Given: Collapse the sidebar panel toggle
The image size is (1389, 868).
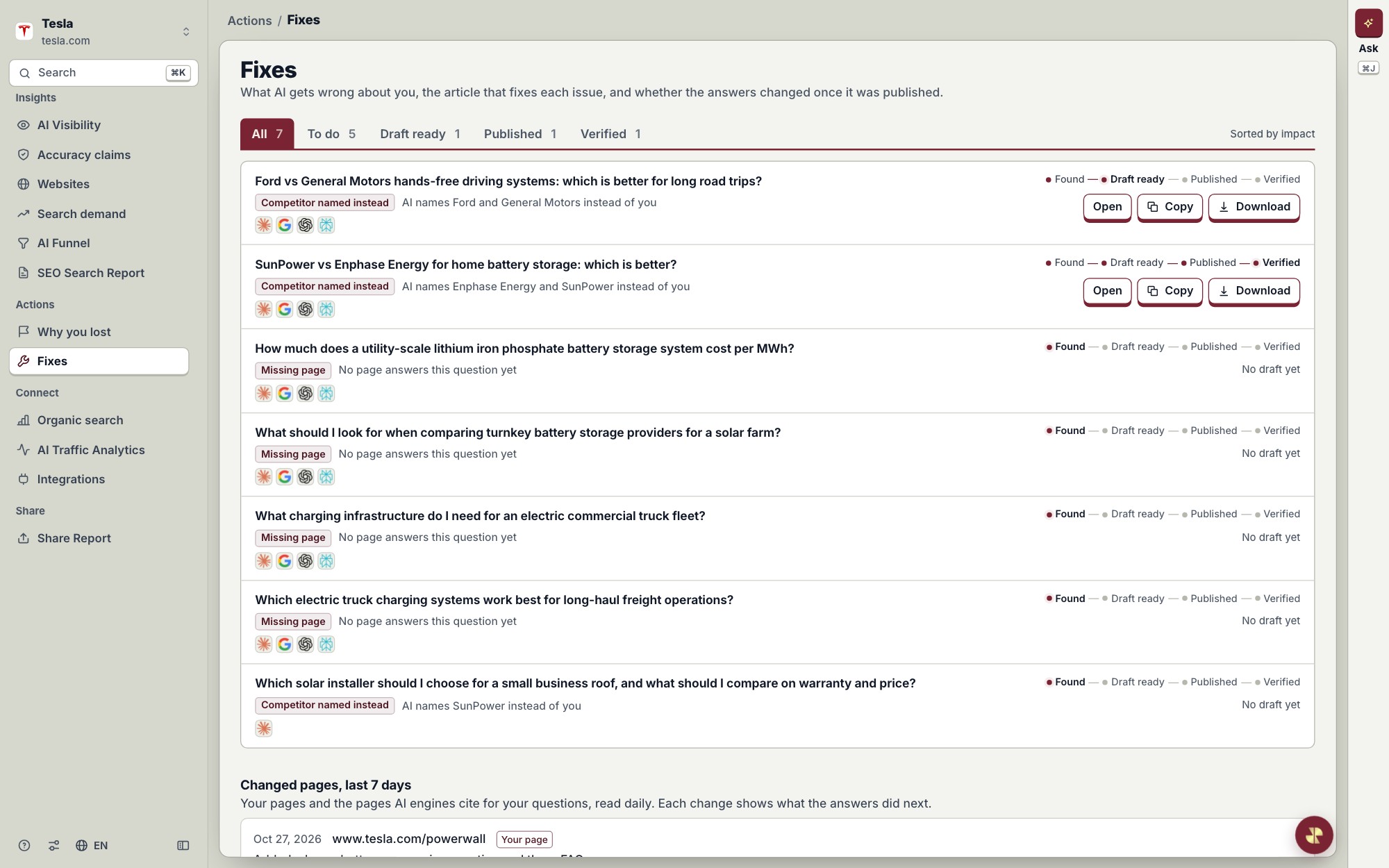Looking at the screenshot, I should pos(183,845).
